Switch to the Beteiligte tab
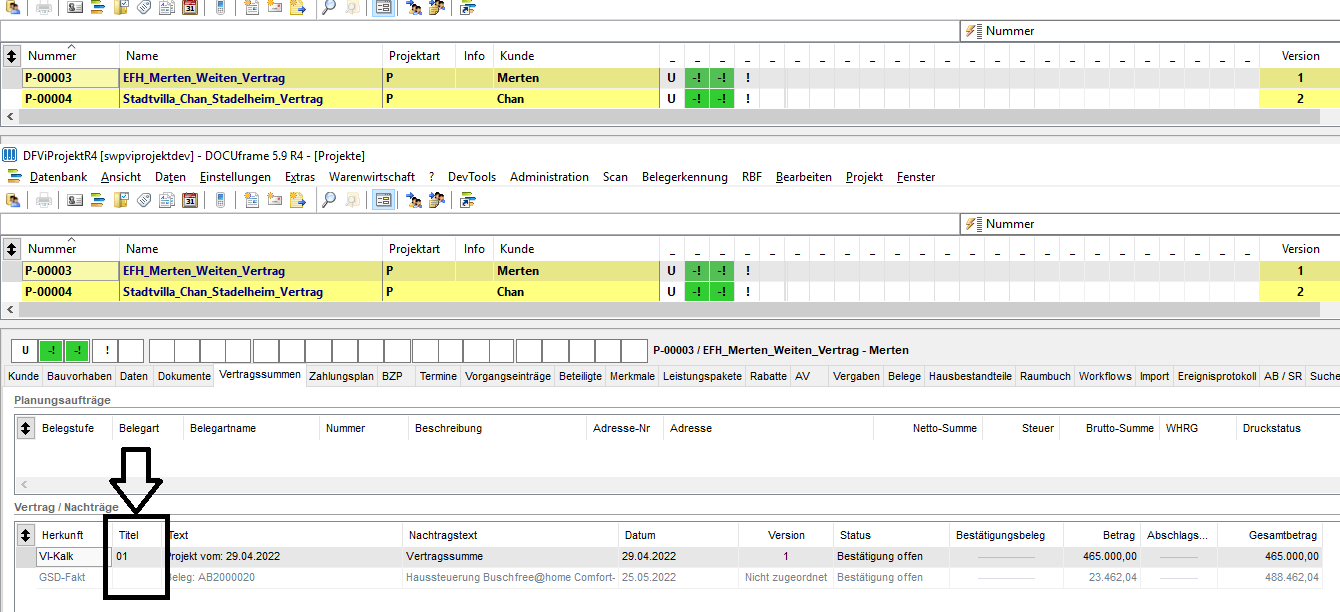1340x612 pixels. (x=581, y=376)
